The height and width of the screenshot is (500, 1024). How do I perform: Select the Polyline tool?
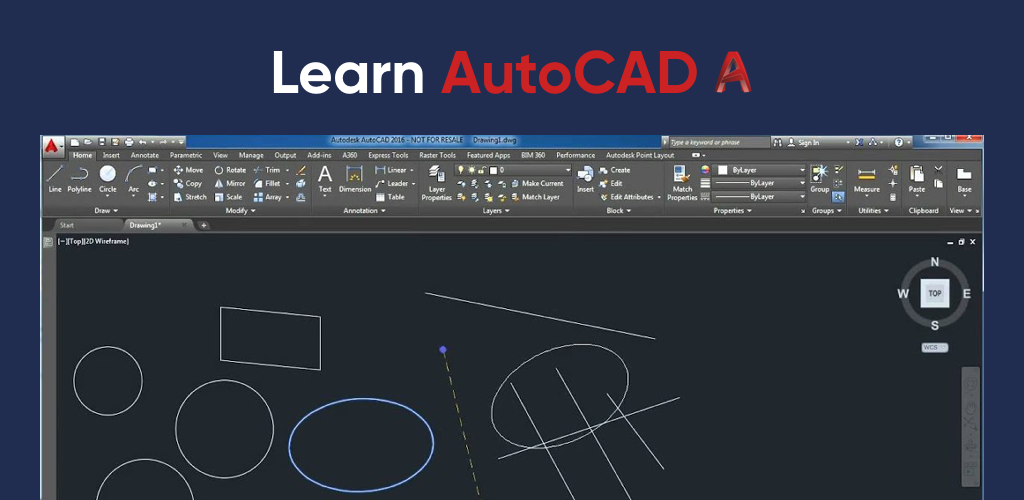[80, 179]
